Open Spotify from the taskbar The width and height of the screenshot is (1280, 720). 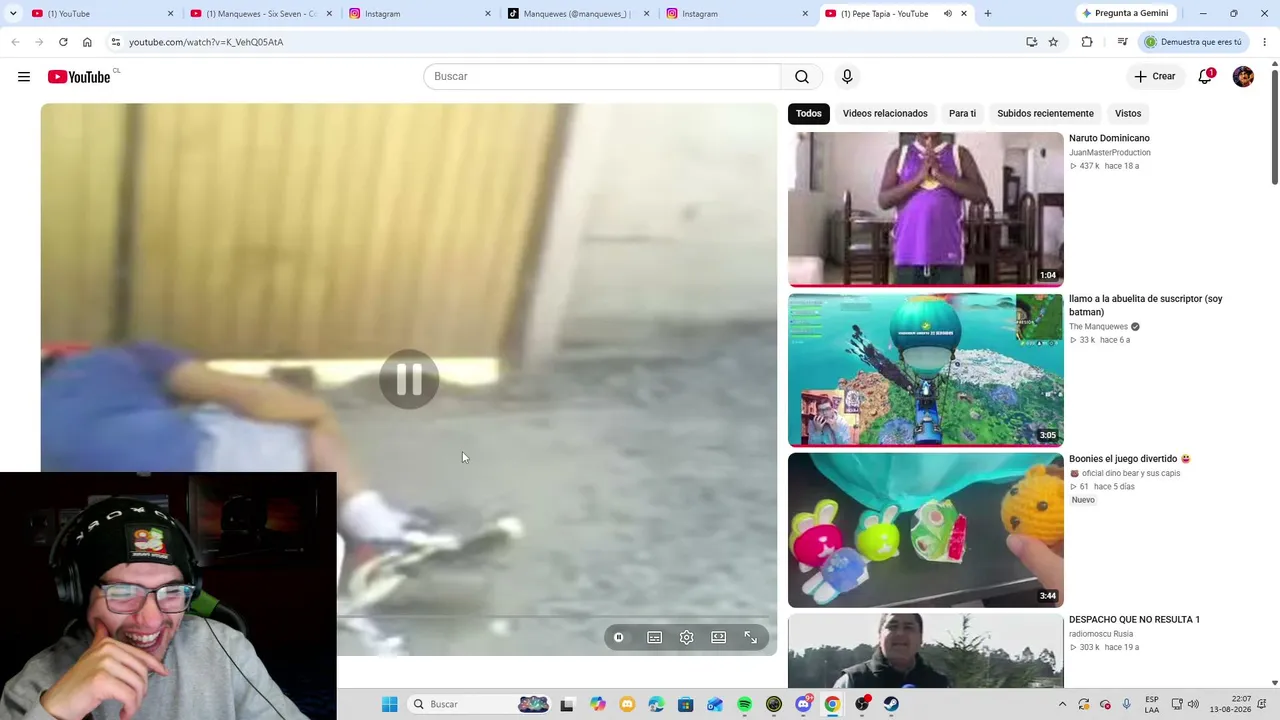tap(744, 704)
